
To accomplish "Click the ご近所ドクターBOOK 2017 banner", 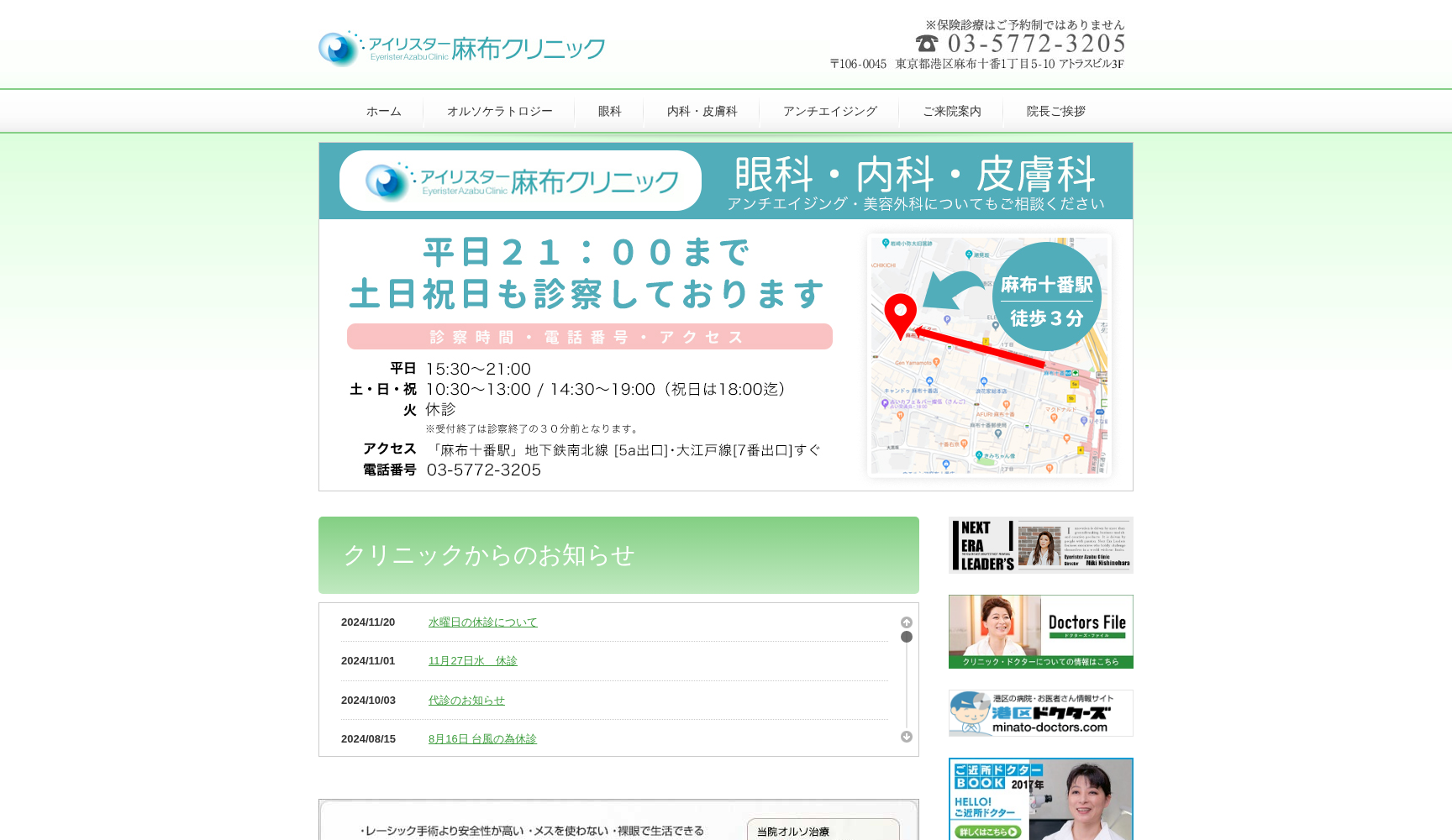I will point(1040,799).
